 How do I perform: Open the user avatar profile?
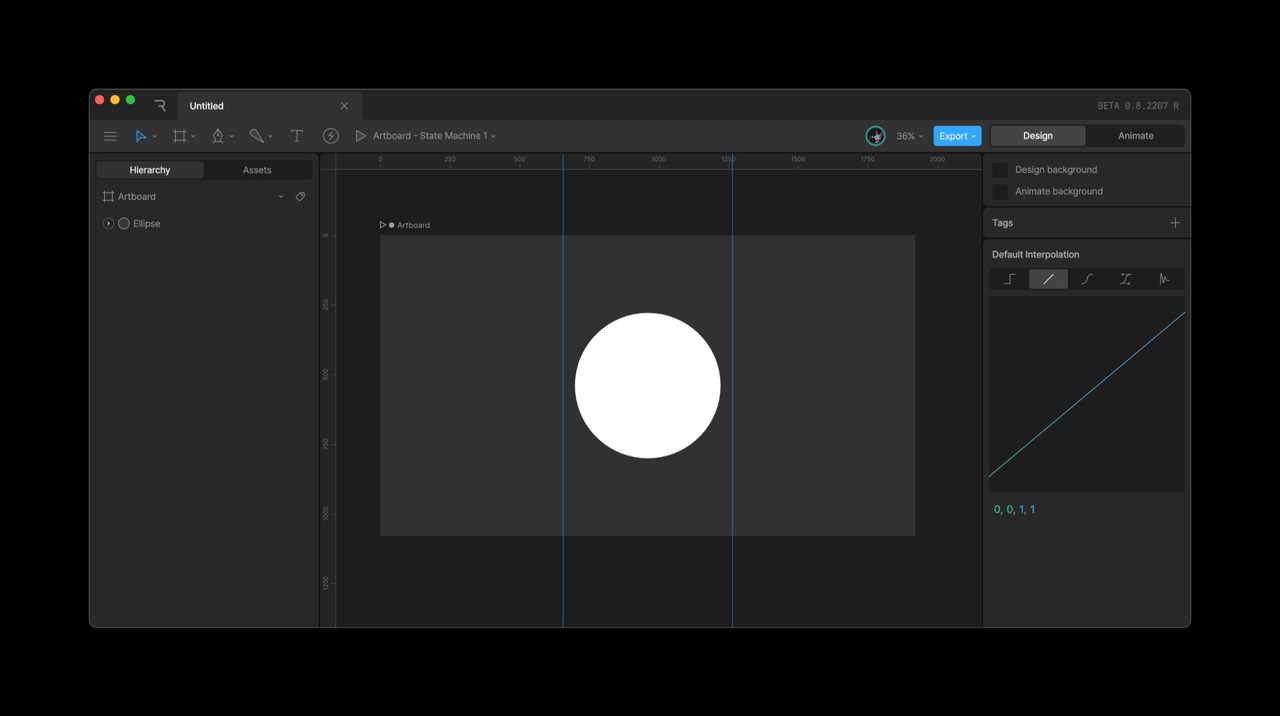(875, 136)
